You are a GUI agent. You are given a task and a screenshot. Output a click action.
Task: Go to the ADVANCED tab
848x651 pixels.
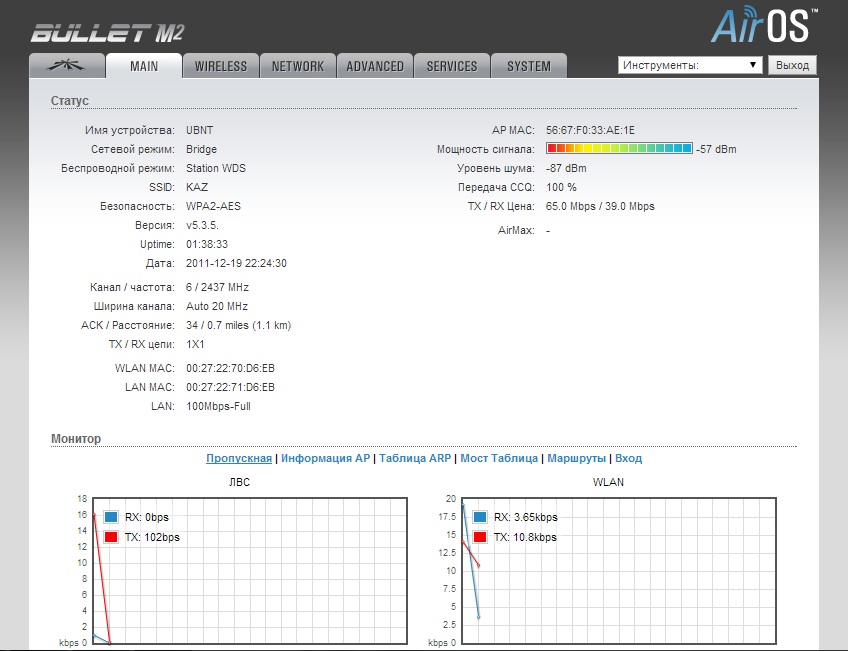(x=375, y=66)
